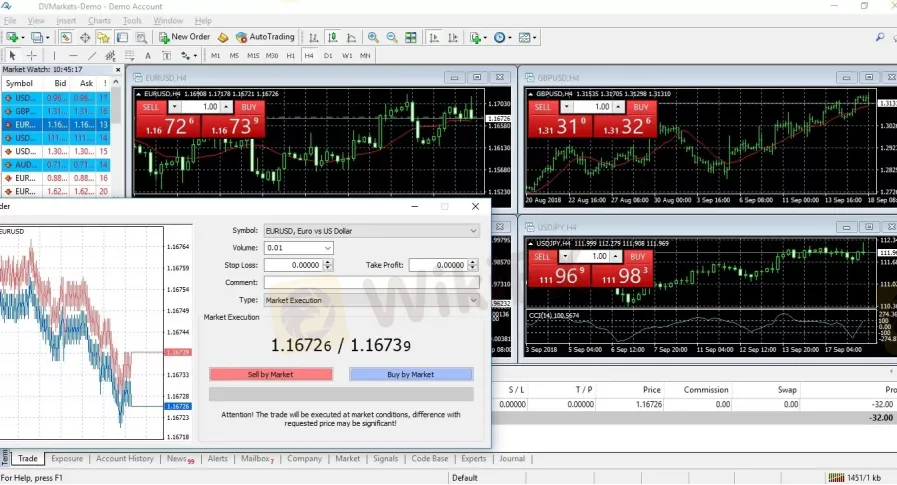The image size is (897, 485).
Task: Switch to the Account History tab
Action: click(125, 459)
